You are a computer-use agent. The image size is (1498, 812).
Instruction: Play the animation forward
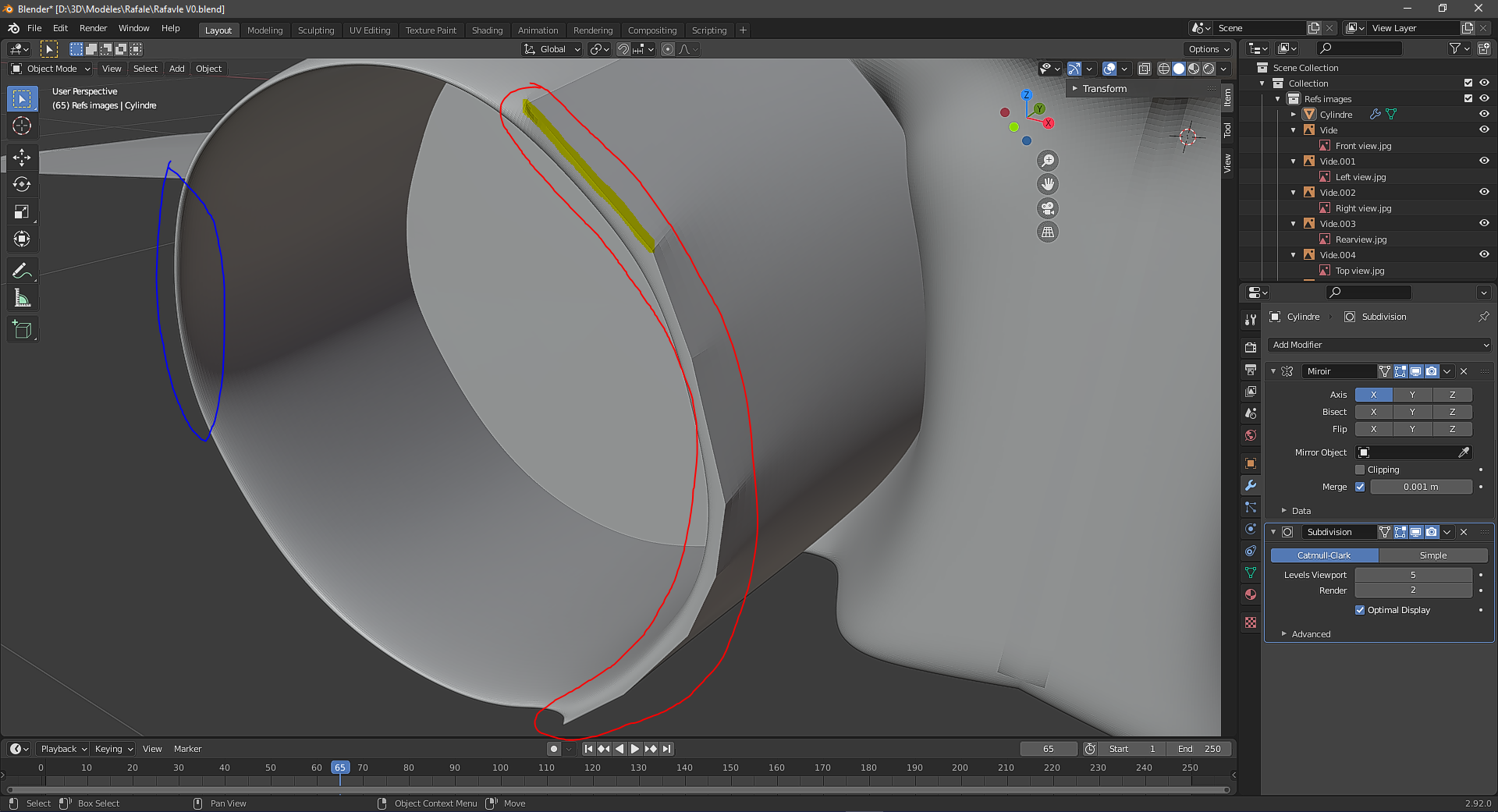point(635,749)
